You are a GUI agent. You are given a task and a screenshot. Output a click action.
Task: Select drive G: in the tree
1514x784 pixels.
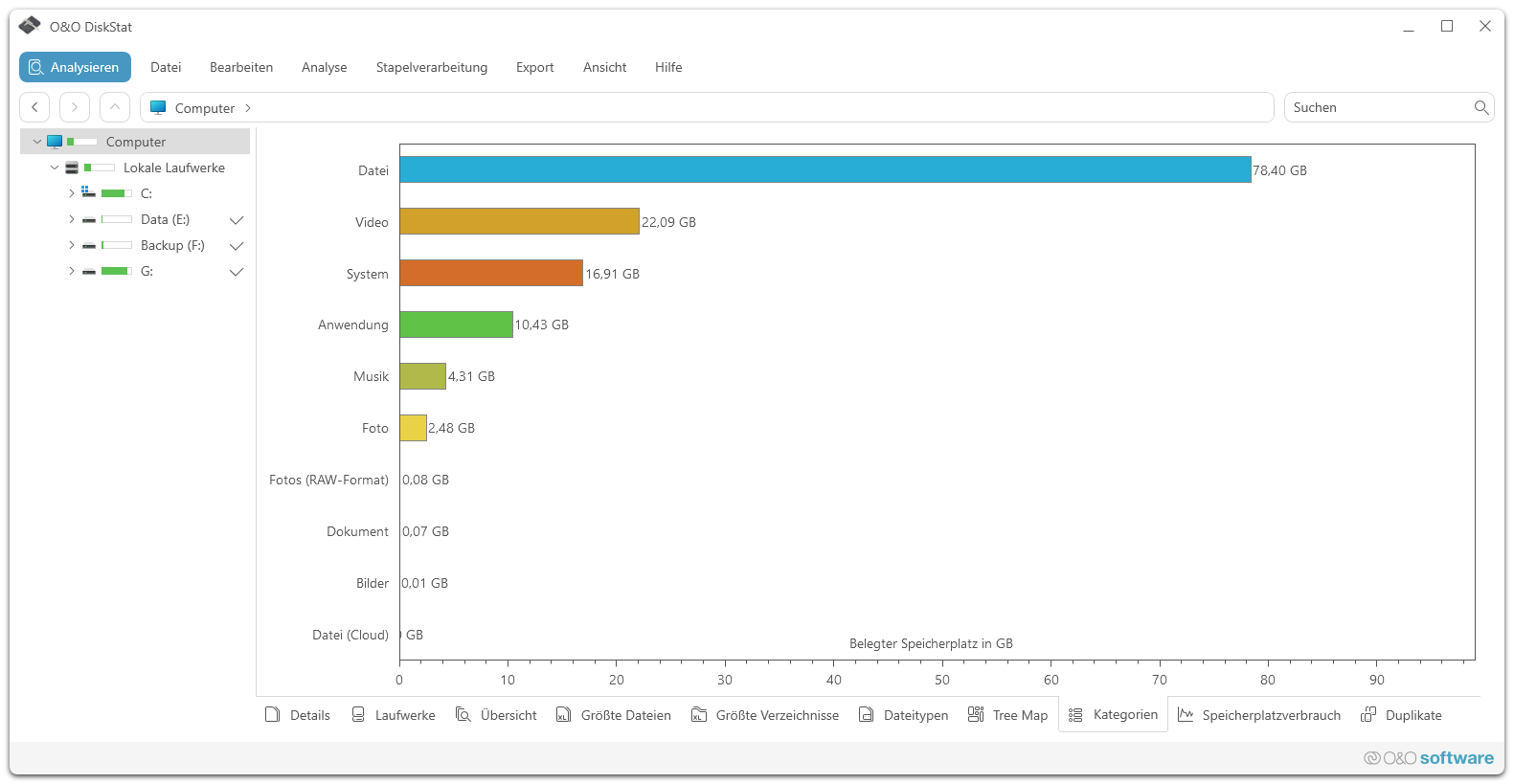tap(147, 271)
